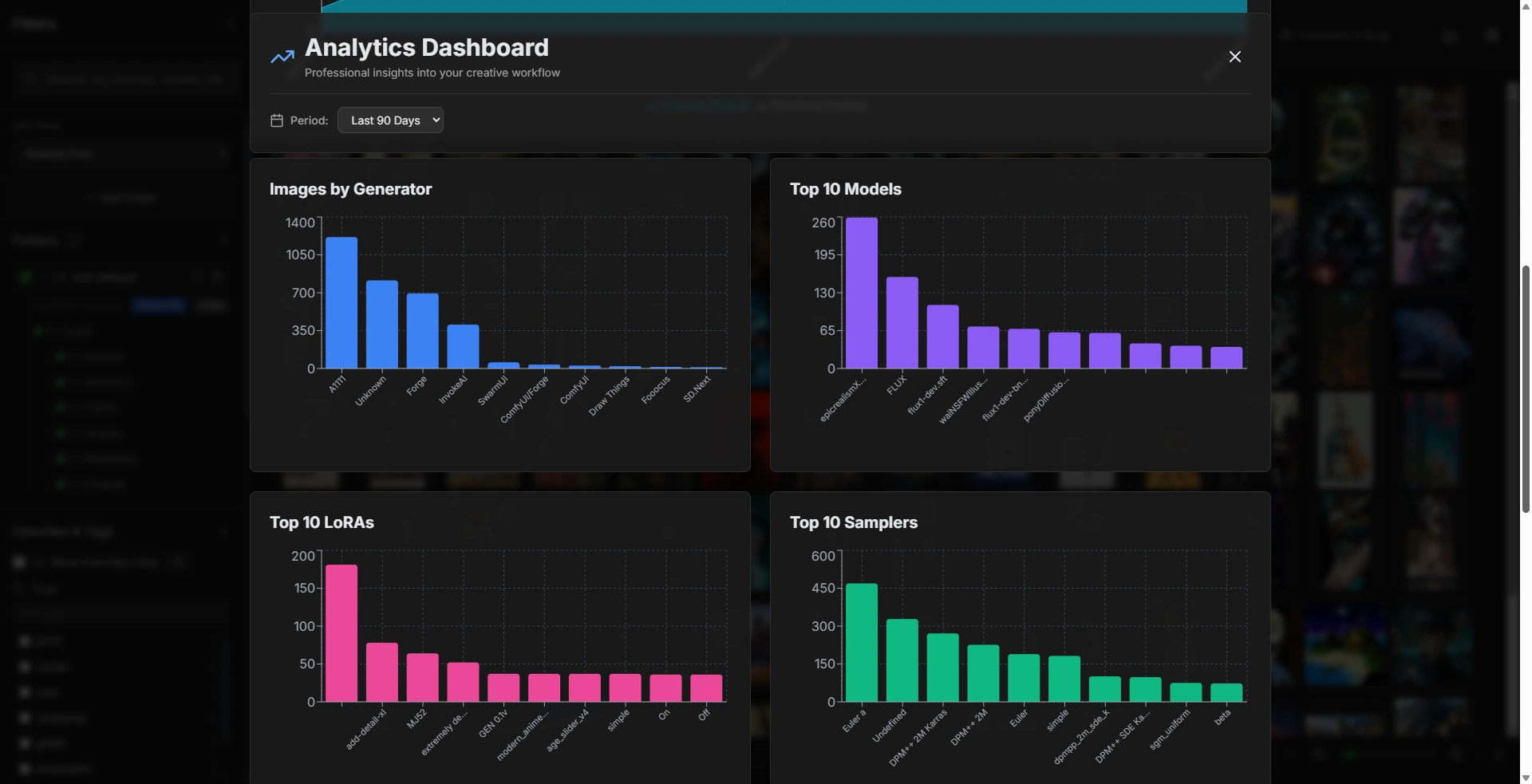Click the Add Folder button
Screen dimensions: 1532x784
124,197
